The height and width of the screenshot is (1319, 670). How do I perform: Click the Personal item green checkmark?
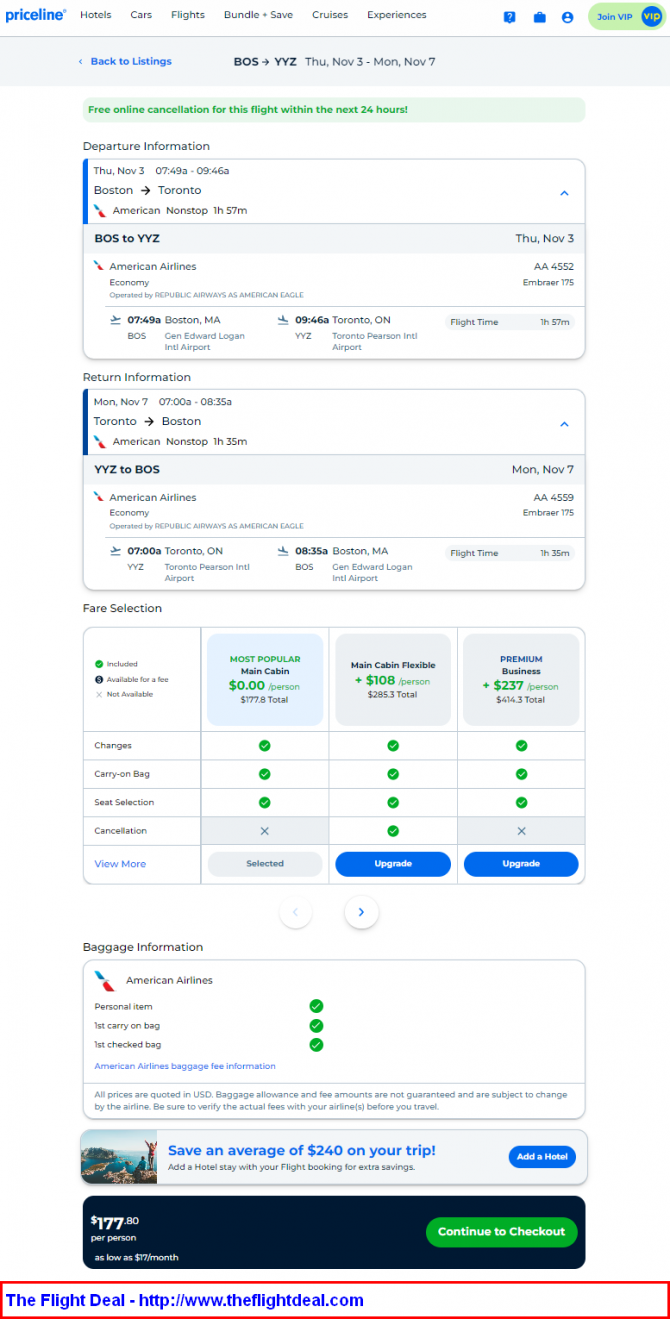[316, 1006]
